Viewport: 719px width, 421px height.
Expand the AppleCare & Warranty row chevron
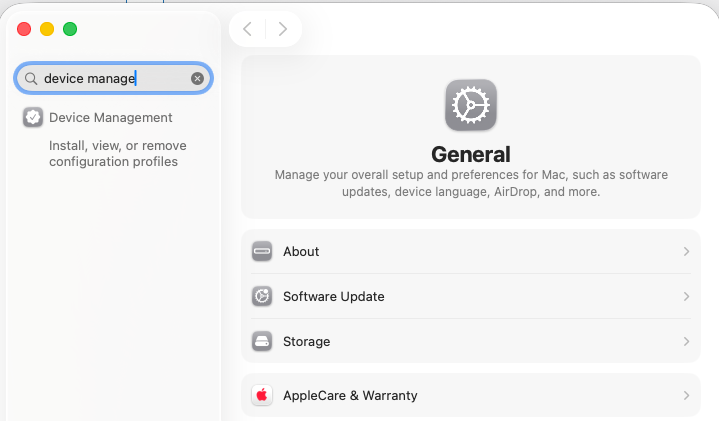tap(686, 396)
